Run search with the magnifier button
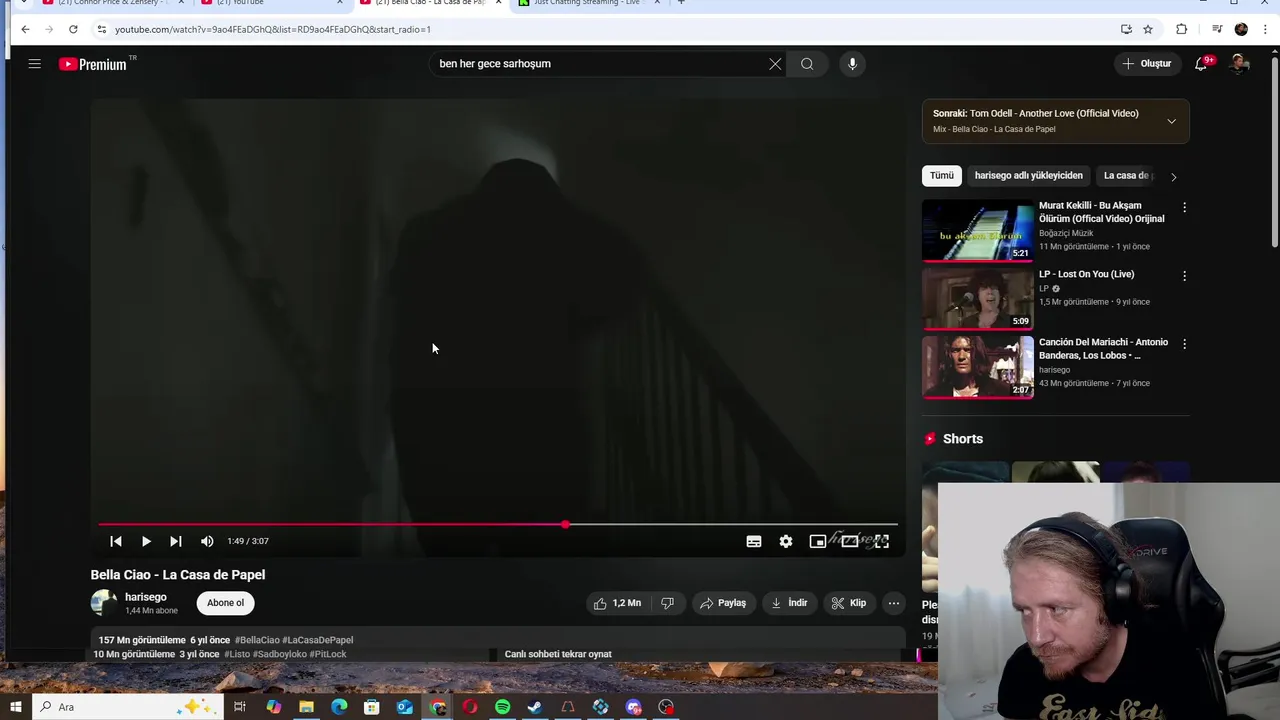Viewport: 1280px width, 720px height. pyautogui.click(x=807, y=64)
